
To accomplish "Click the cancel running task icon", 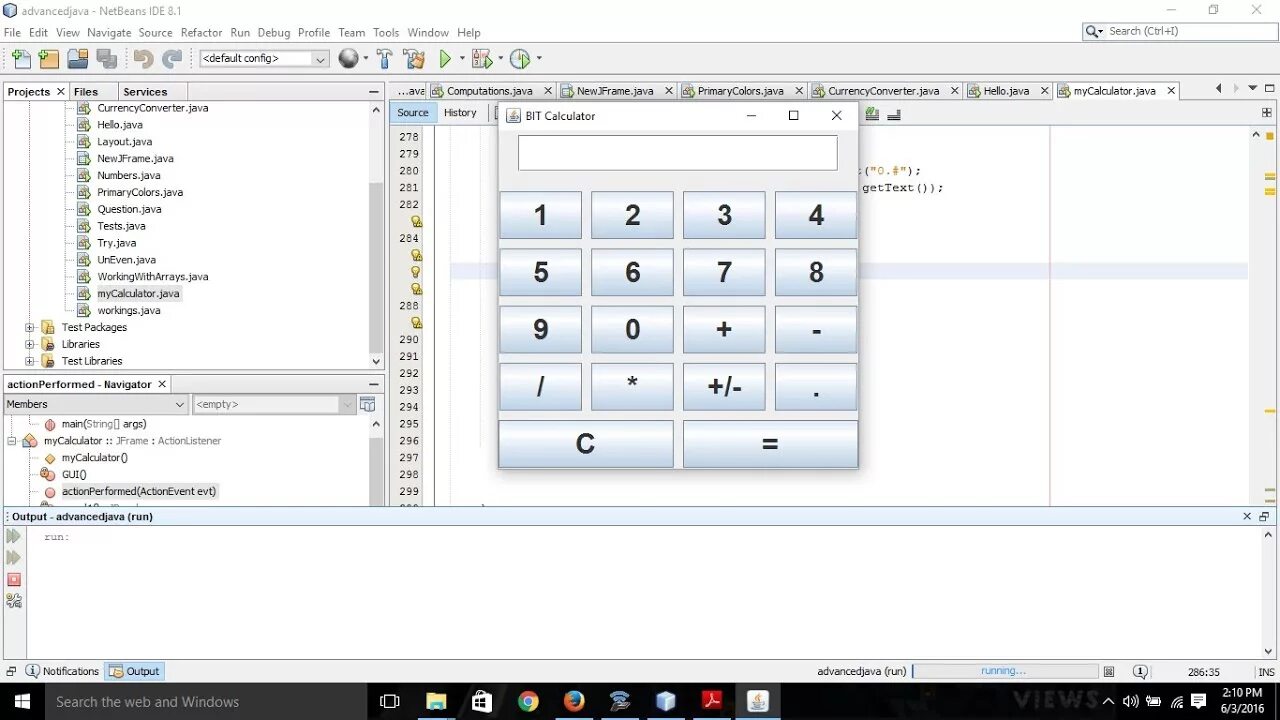I will 1108,672.
